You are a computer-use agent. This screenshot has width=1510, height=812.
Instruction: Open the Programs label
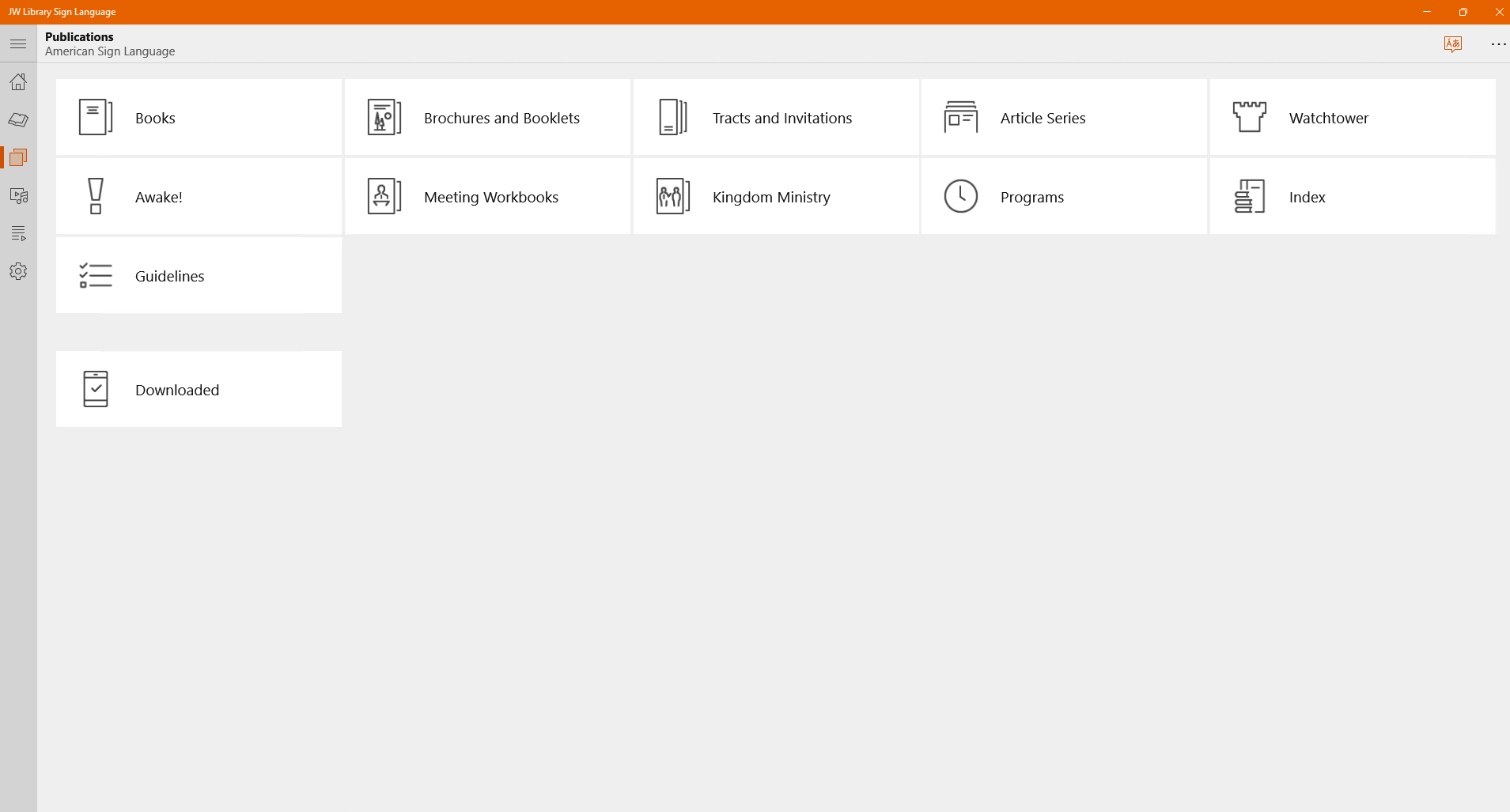1032,197
